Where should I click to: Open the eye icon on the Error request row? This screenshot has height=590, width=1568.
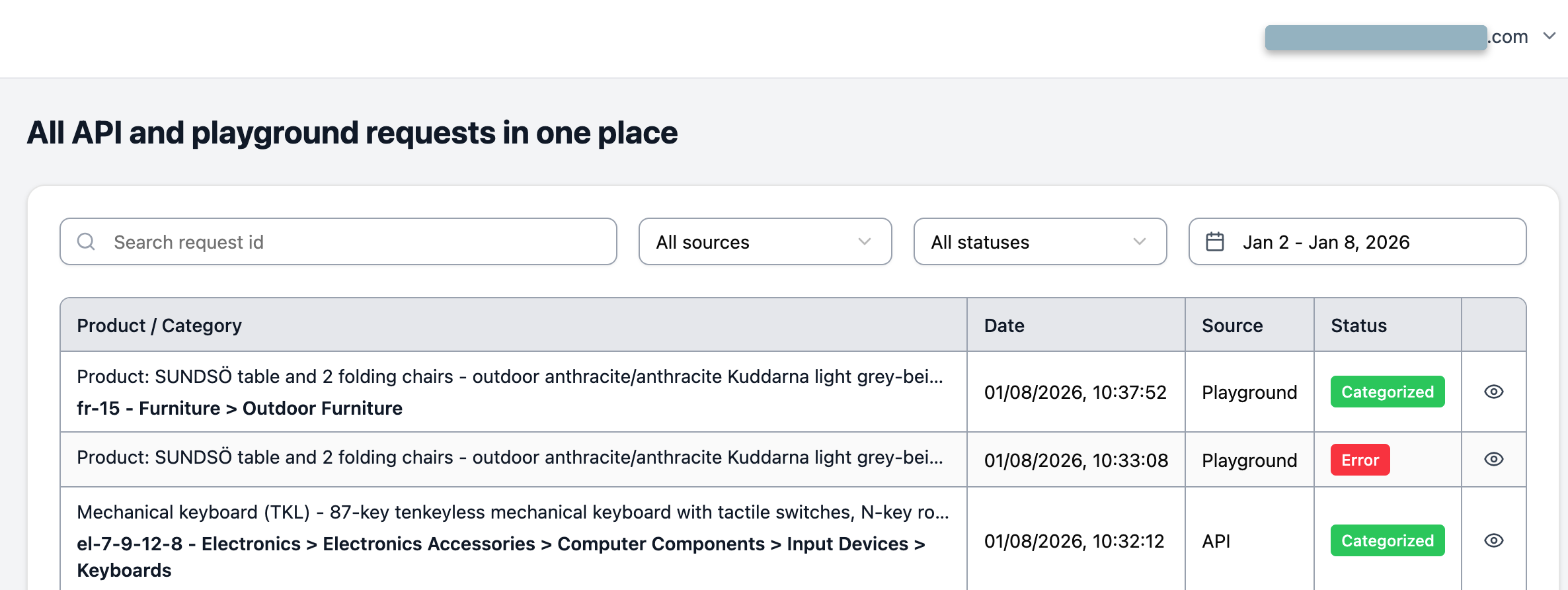[x=1493, y=459]
